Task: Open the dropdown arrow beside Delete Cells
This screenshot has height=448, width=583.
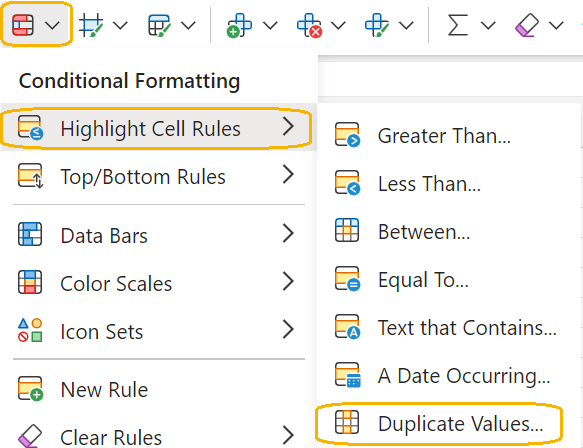Action: coord(338,25)
